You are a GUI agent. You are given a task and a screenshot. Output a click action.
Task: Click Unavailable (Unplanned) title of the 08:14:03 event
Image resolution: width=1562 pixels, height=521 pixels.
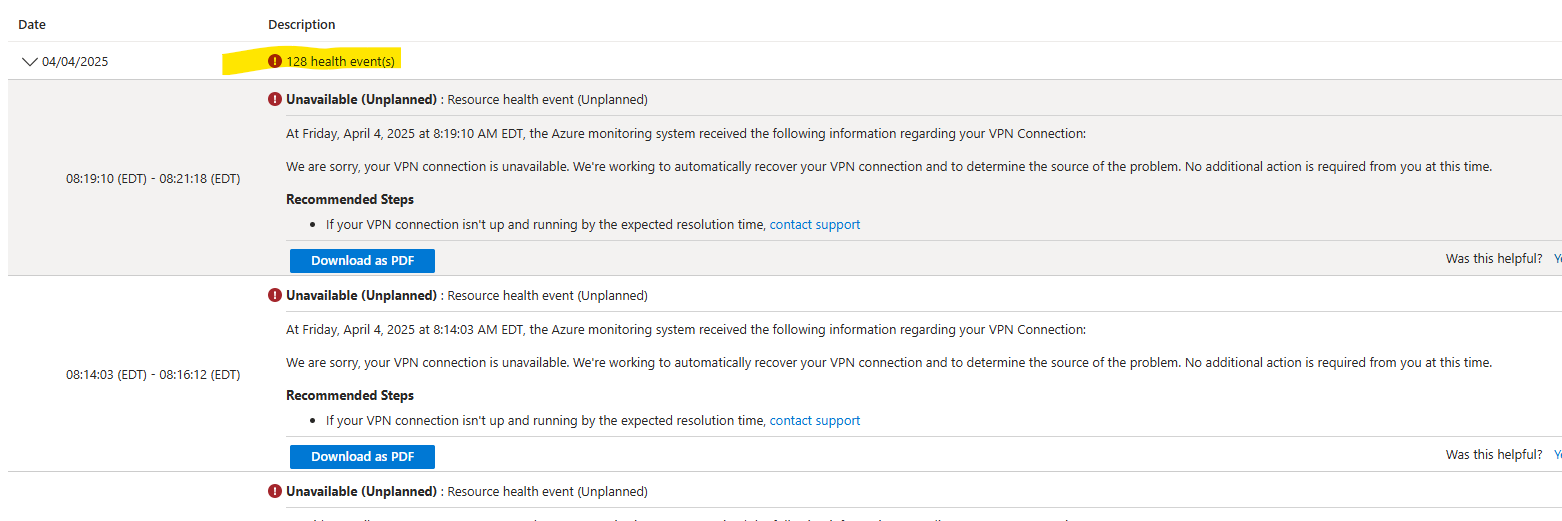click(x=361, y=296)
